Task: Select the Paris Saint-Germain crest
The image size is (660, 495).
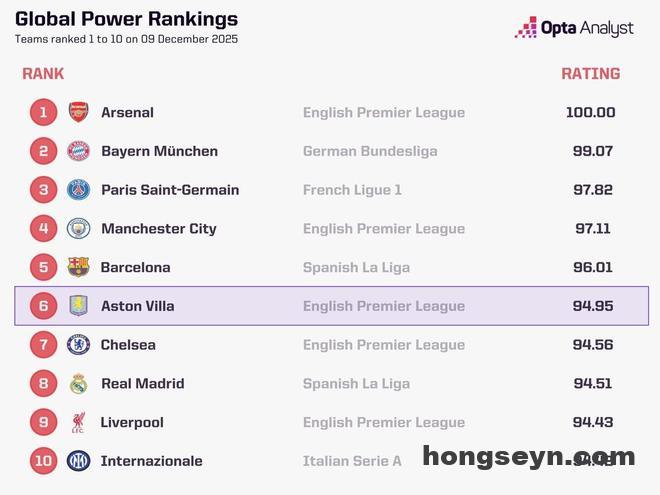Action: click(78, 190)
